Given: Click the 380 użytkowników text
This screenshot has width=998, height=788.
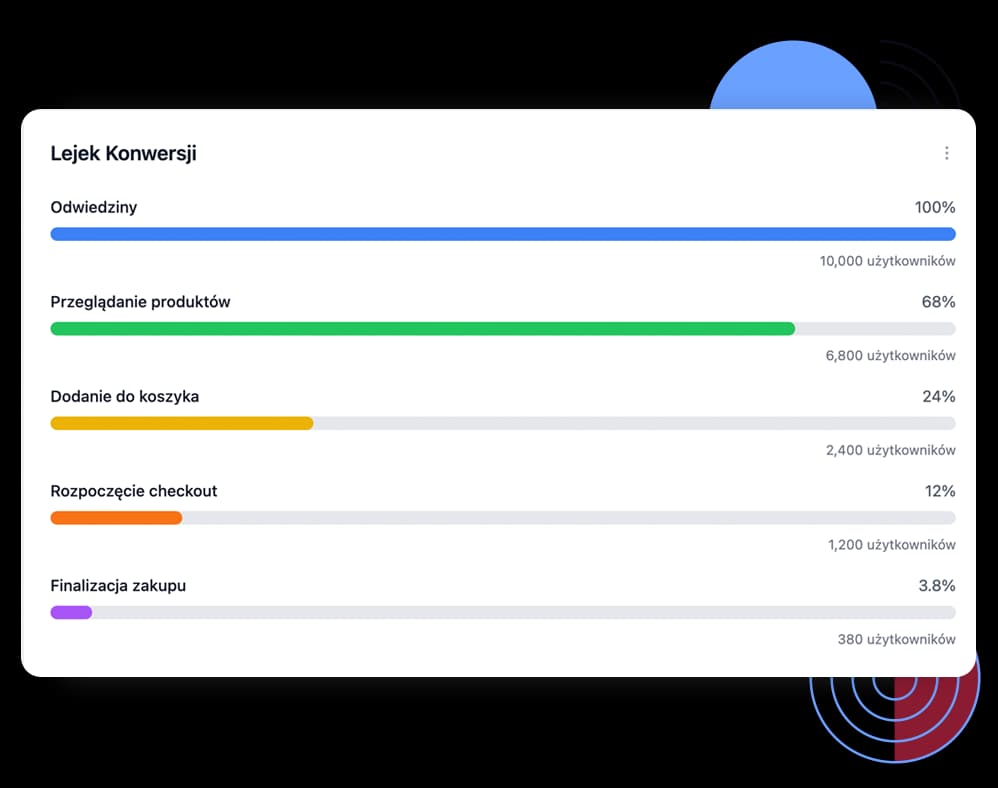Looking at the screenshot, I should [x=896, y=640].
